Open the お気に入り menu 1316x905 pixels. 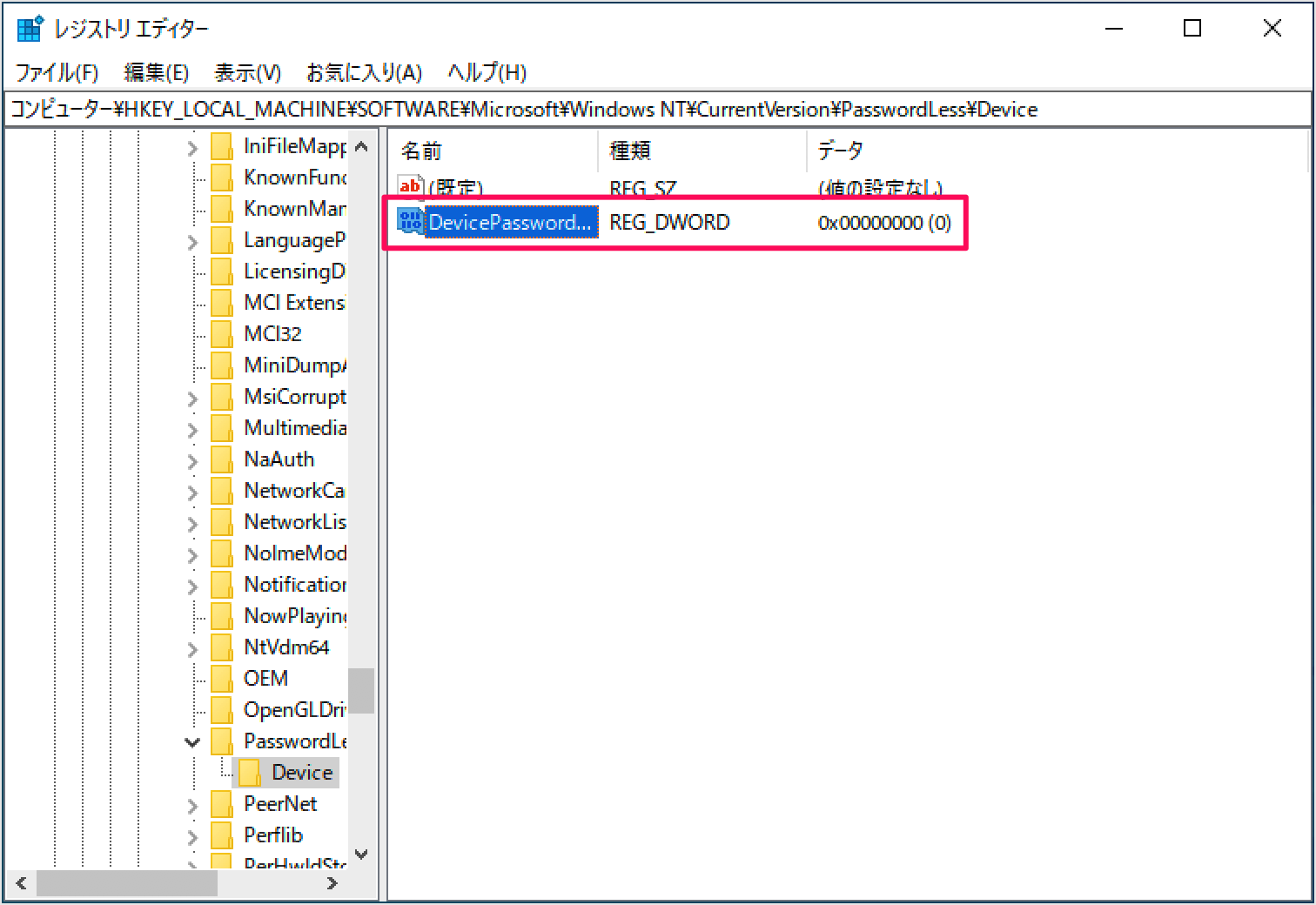pyautogui.click(x=364, y=73)
